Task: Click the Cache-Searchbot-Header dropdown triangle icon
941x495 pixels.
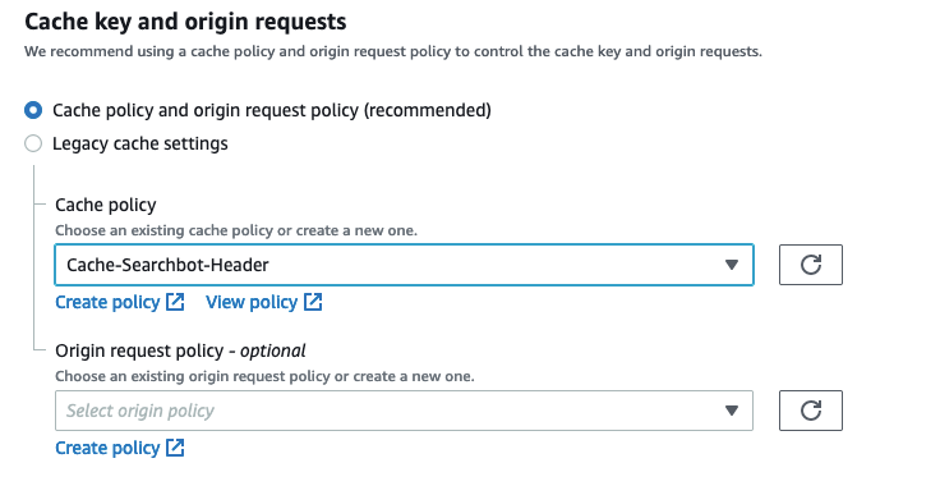Action: pos(731,265)
